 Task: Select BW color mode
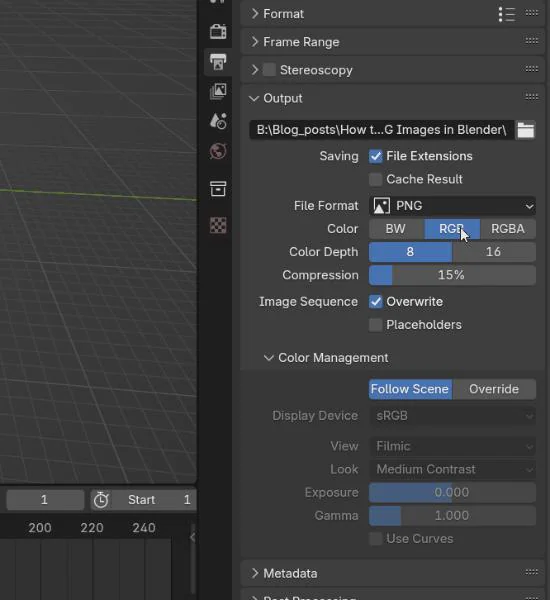(397, 229)
